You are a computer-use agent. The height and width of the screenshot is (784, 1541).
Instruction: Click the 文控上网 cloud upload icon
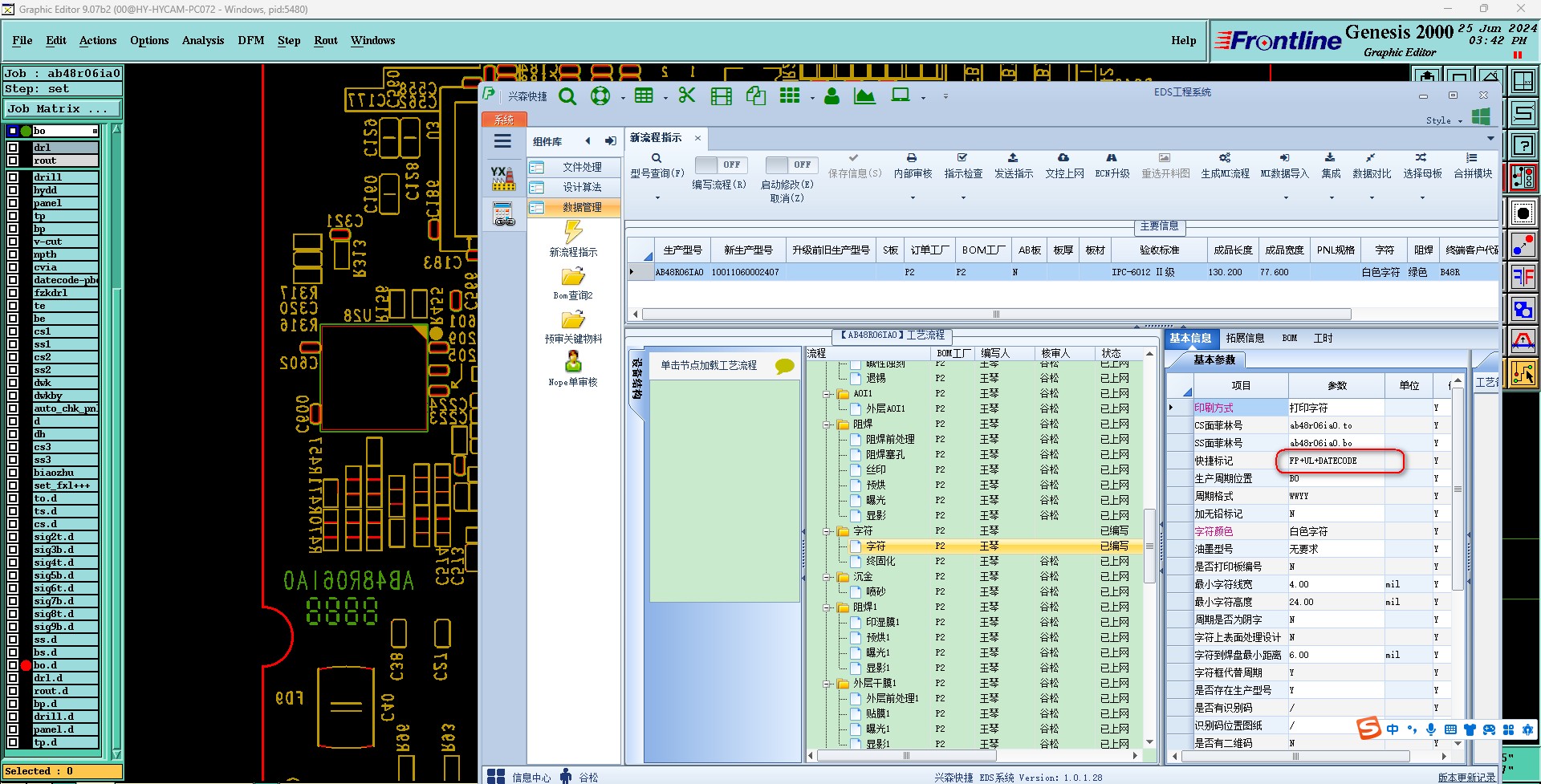[1063, 158]
